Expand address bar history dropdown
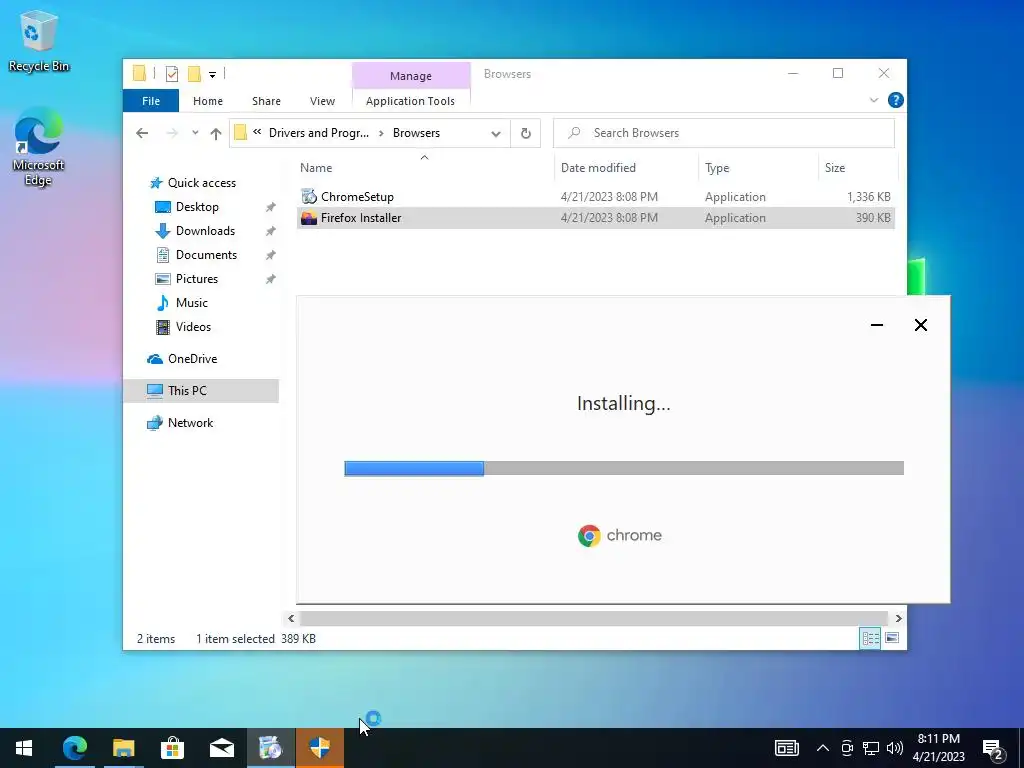 [496, 133]
